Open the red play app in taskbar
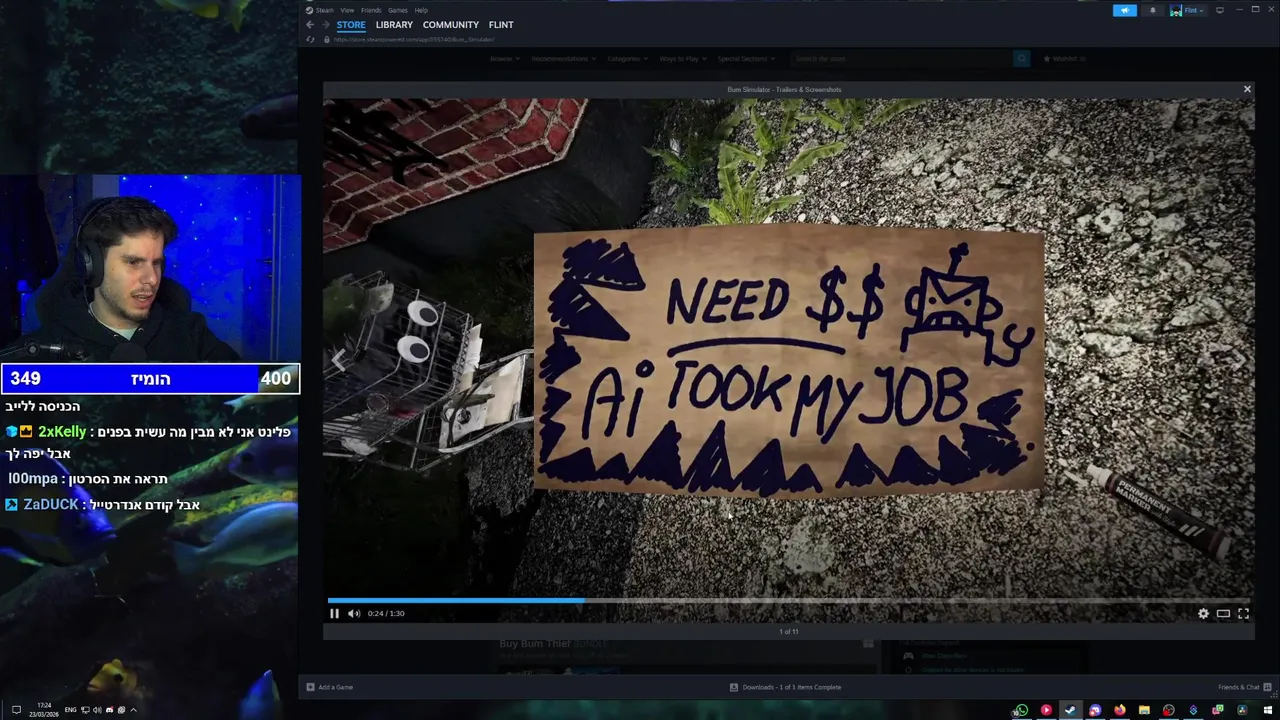The height and width of the screenshot is (720, 1280). click(x=1046, y=710)
